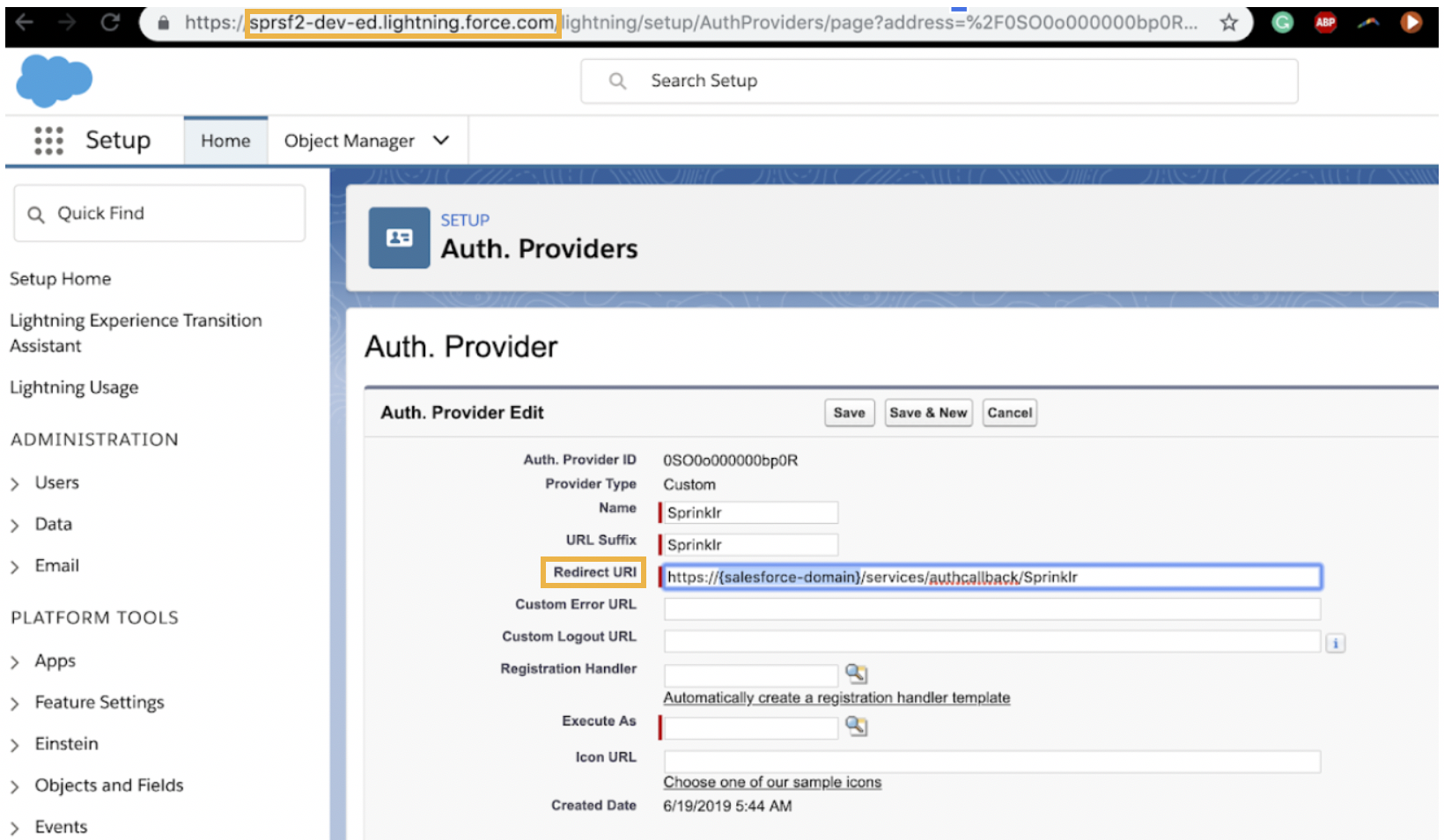Click Choose one of our sample icons

[x=772, y=782]
